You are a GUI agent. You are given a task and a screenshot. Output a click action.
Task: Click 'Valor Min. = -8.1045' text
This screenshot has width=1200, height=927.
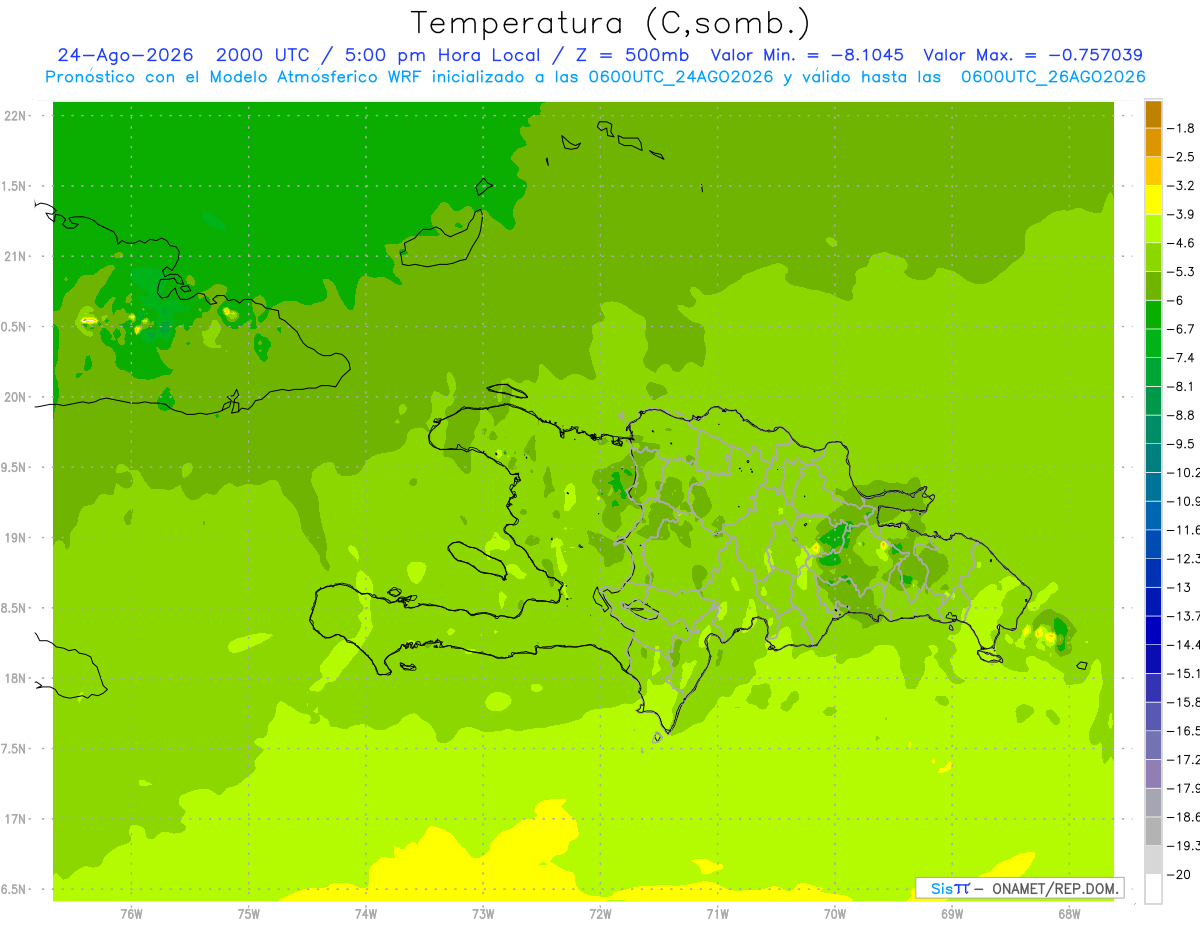click(x=806, y=55)
